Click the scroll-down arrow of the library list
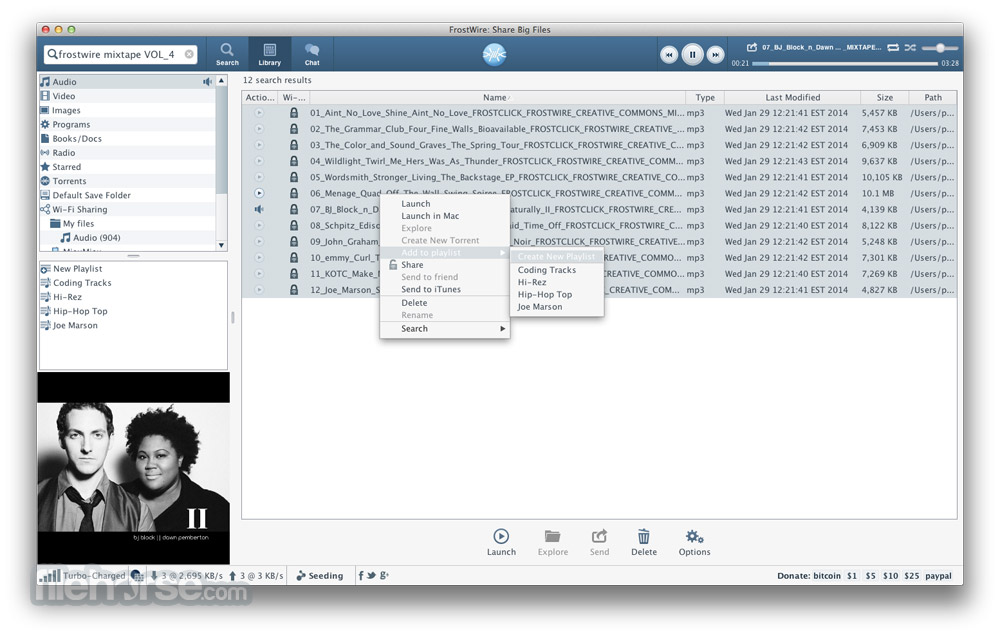This screenshot has width=1000, height=636. 221,245
